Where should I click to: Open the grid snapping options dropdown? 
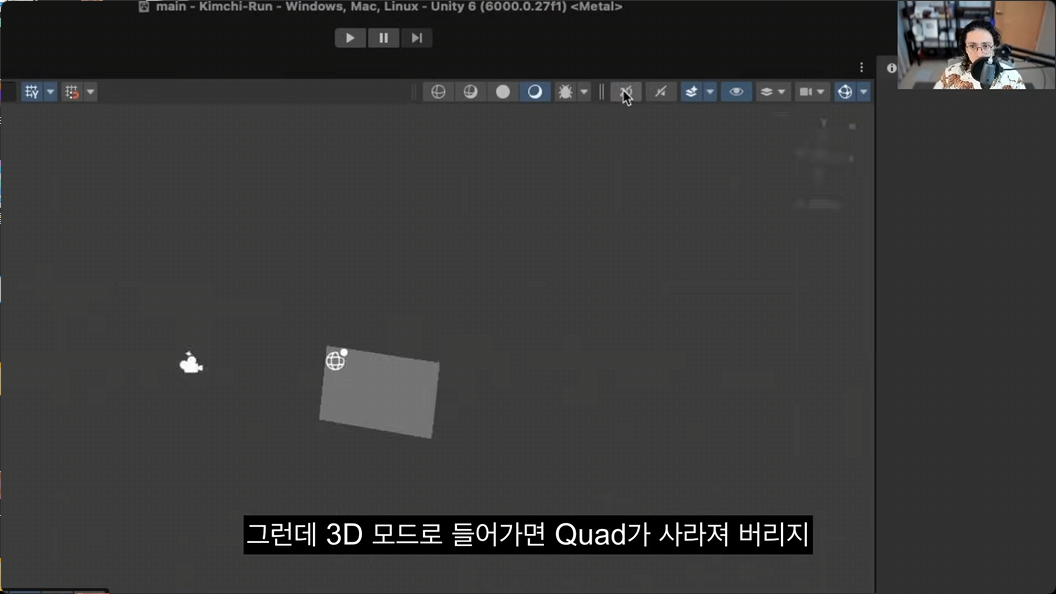click(90, 92)
